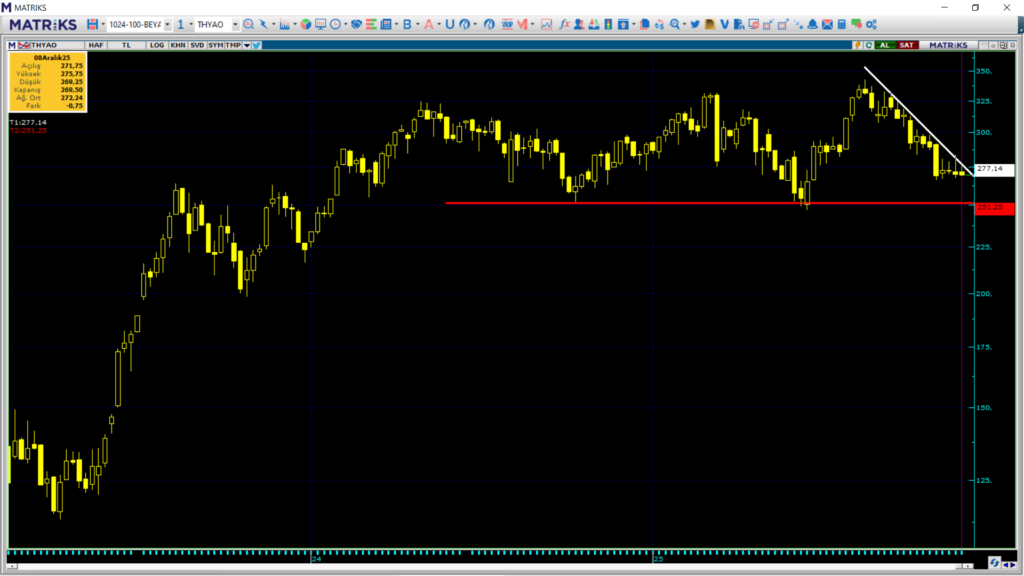Open the magnifier chart search icon
This screenshot has width=1024, height=576.
(248, 24)
